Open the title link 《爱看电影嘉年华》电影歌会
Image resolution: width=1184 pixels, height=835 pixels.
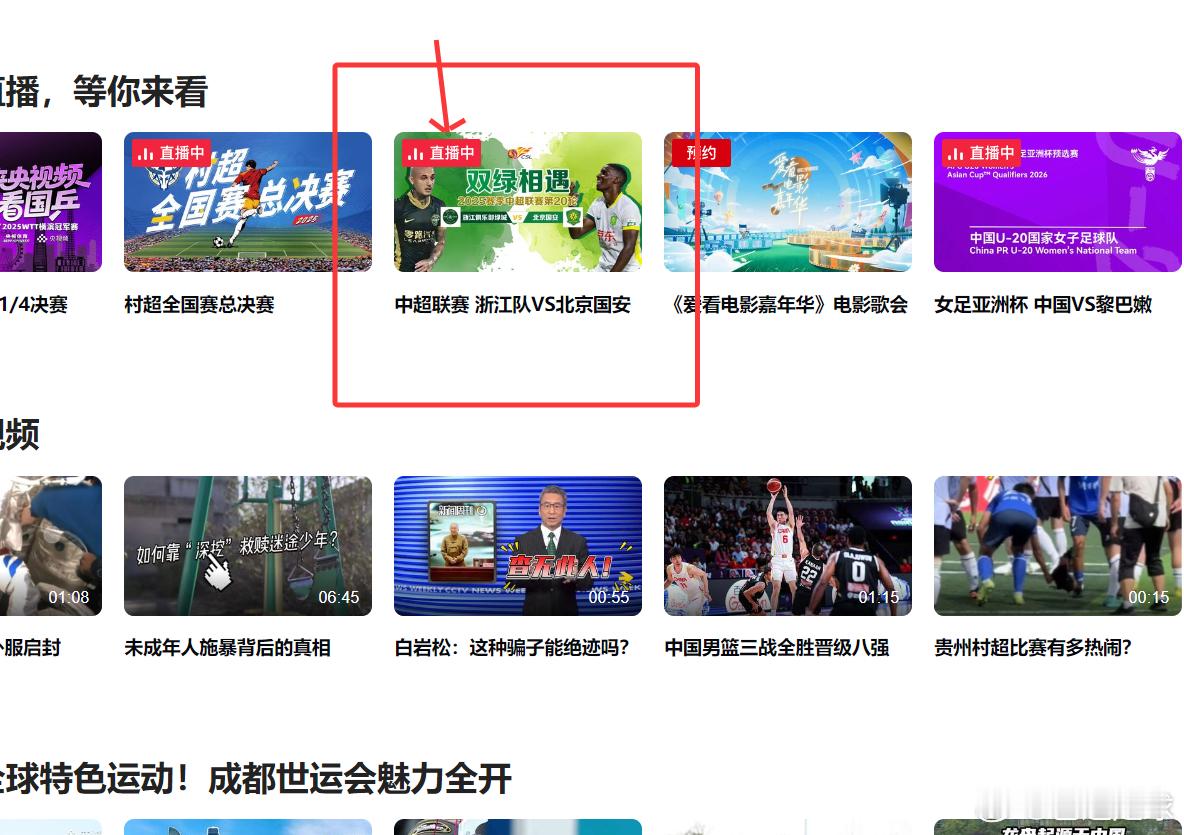pos(786,304)
